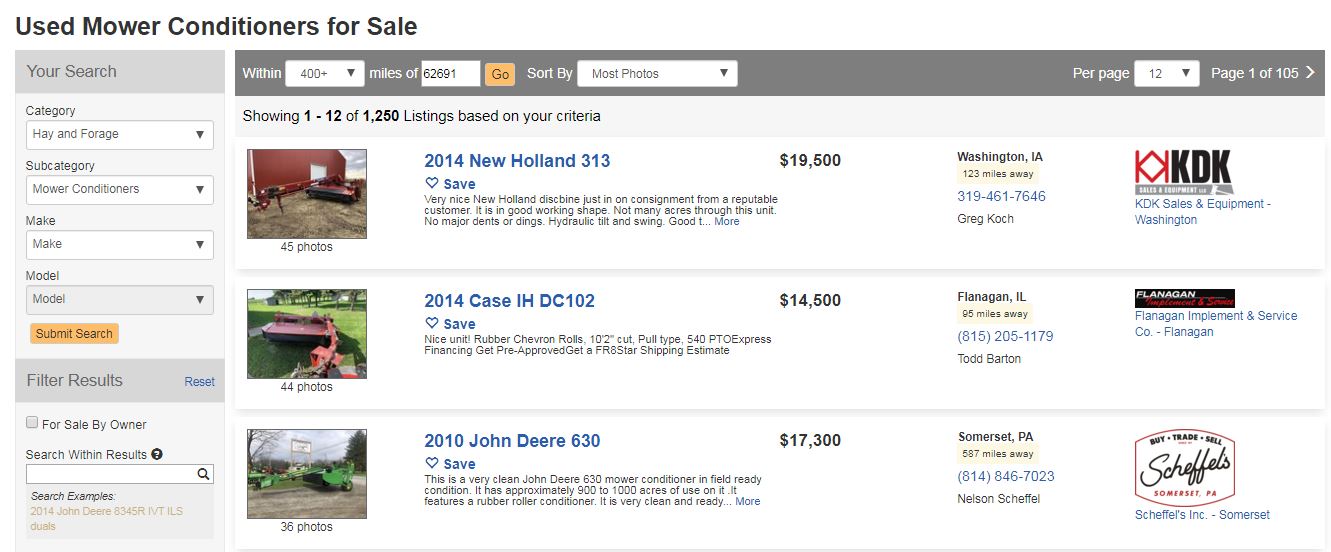Viewport: 1331px width, 552px height.
Task: Go to next page using the arrow
Action: tap(1311, 72)
